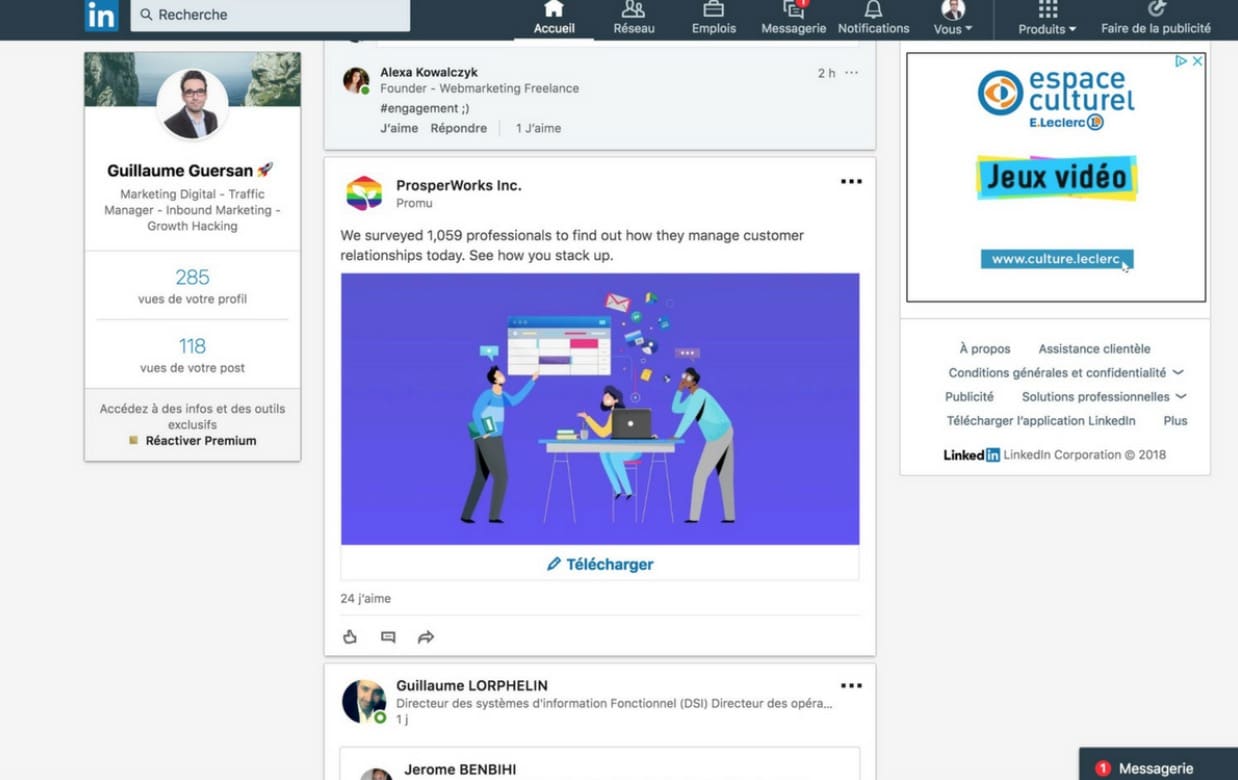Share the ProsperWorks post with arrow icon
This screenshot has height=780, width=1238.
point(426,637)
